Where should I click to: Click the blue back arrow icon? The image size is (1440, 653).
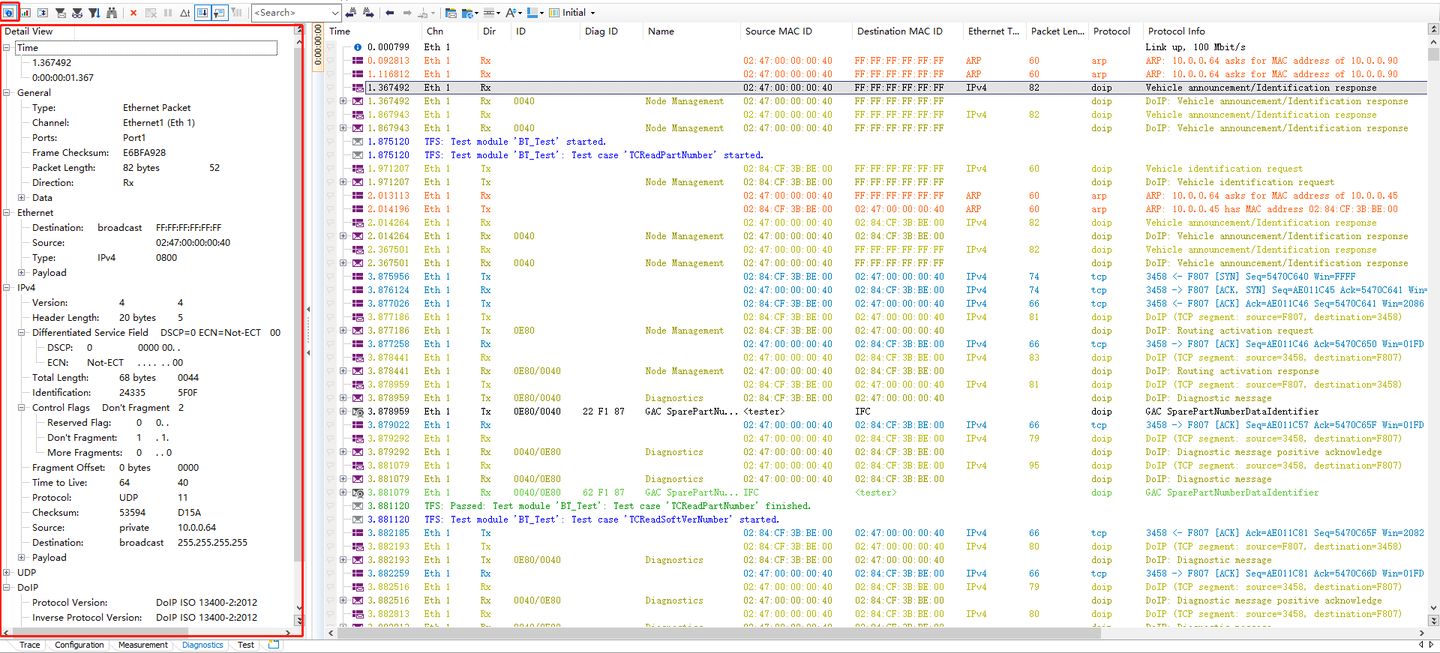coord(391,13)
